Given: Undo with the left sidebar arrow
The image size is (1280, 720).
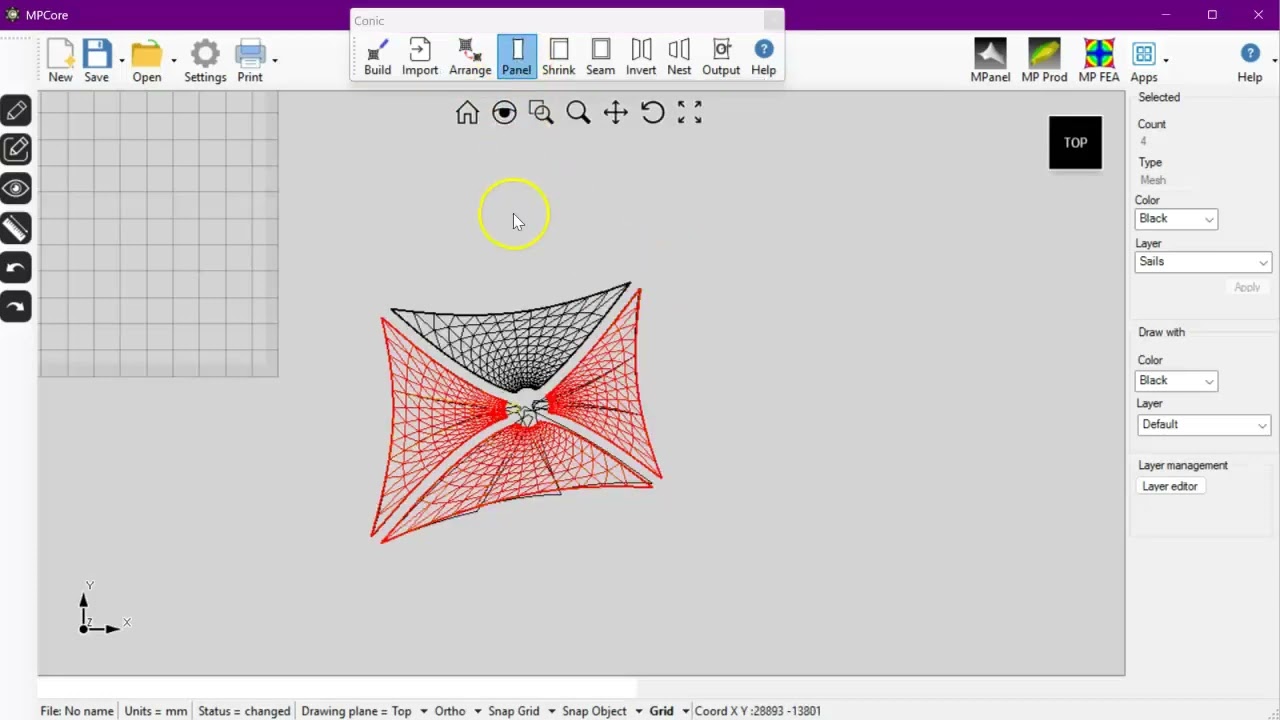Looking at the screenshot, I should pyautogui.click(x=16, y=268).
